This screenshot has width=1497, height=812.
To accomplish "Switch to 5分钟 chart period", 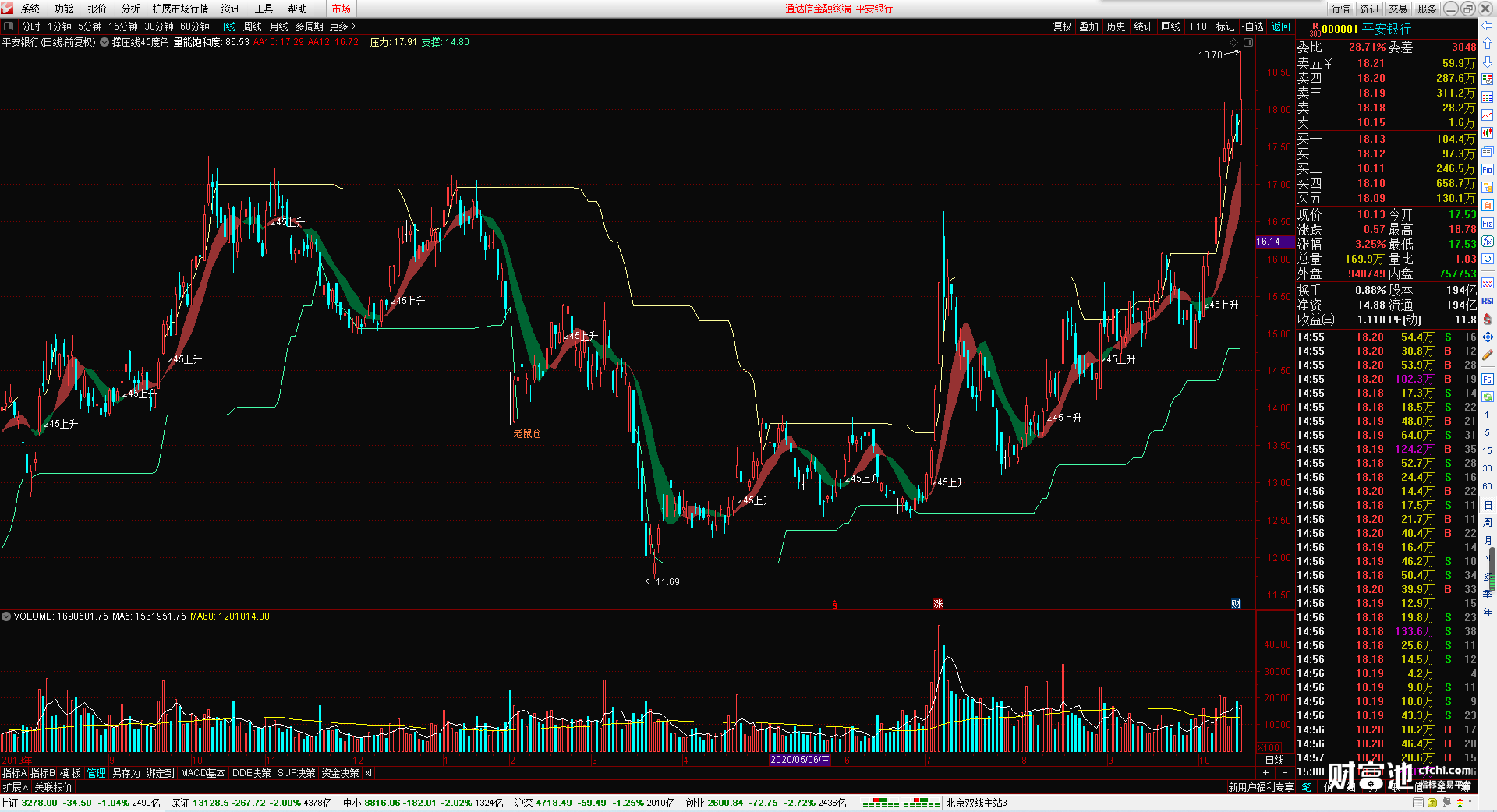I will pos(90,26).
